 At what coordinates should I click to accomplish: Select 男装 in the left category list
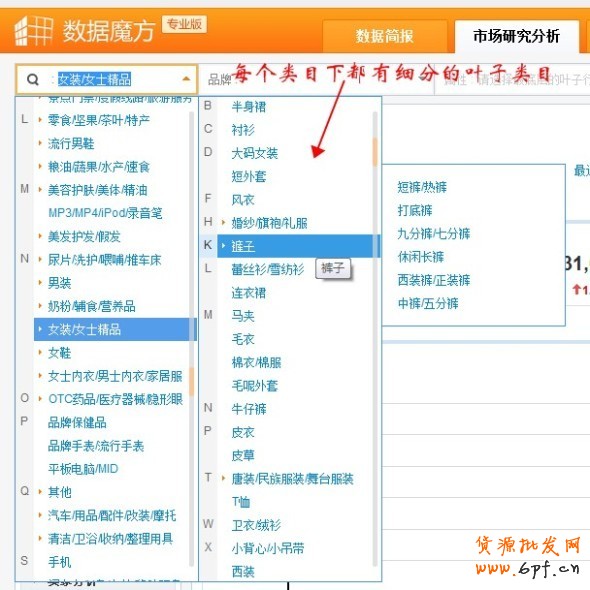coord(59,283)
